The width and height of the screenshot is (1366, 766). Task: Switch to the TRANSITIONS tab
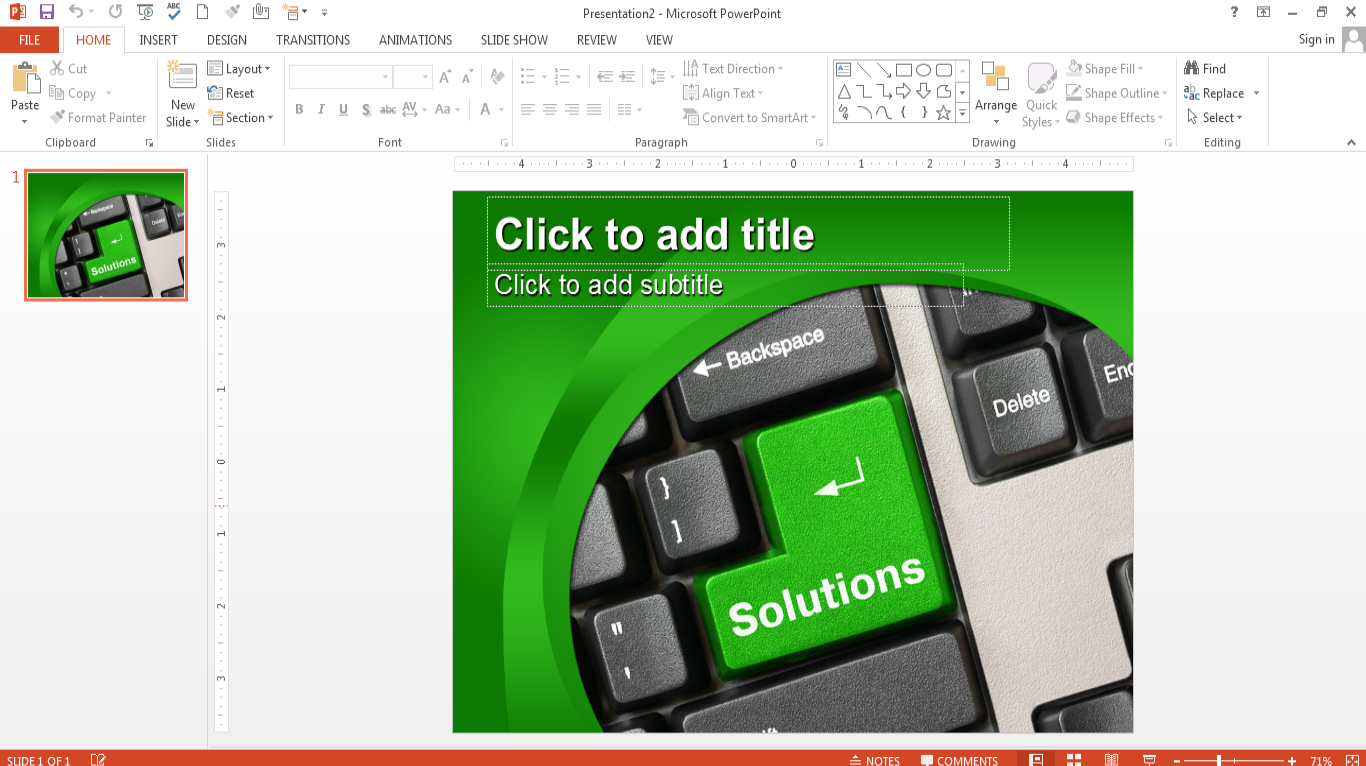click(313, 40)
